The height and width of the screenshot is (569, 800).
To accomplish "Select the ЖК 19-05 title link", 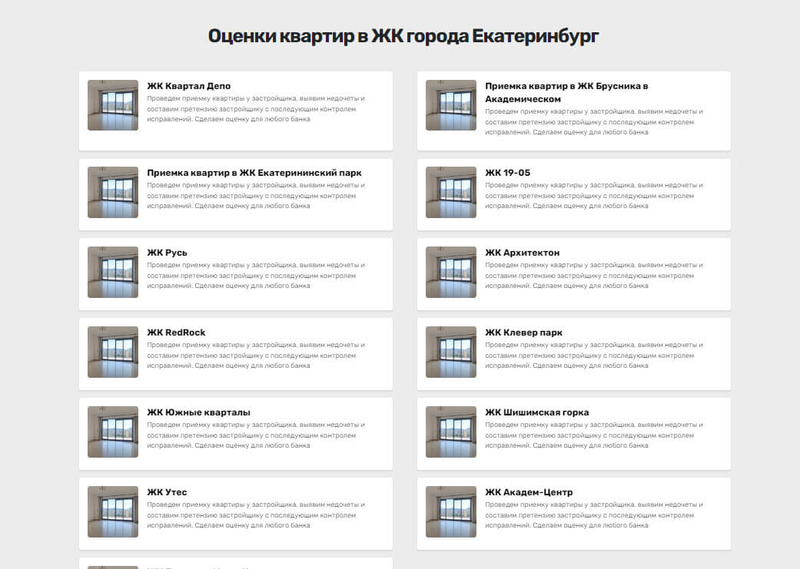I will coord(508,172).
